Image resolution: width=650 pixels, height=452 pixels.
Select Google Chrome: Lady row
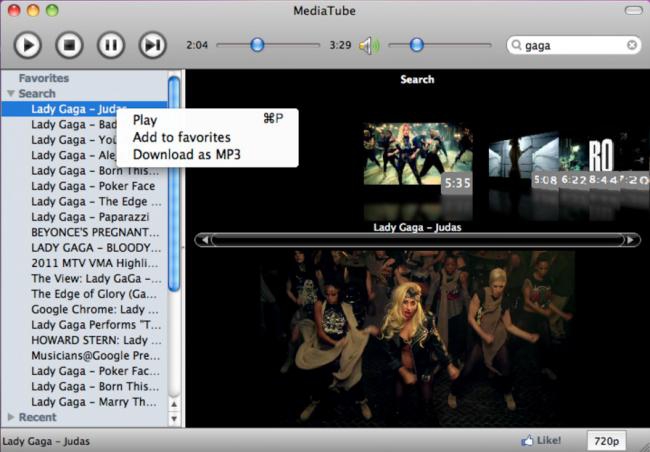[x=84, y=309]
